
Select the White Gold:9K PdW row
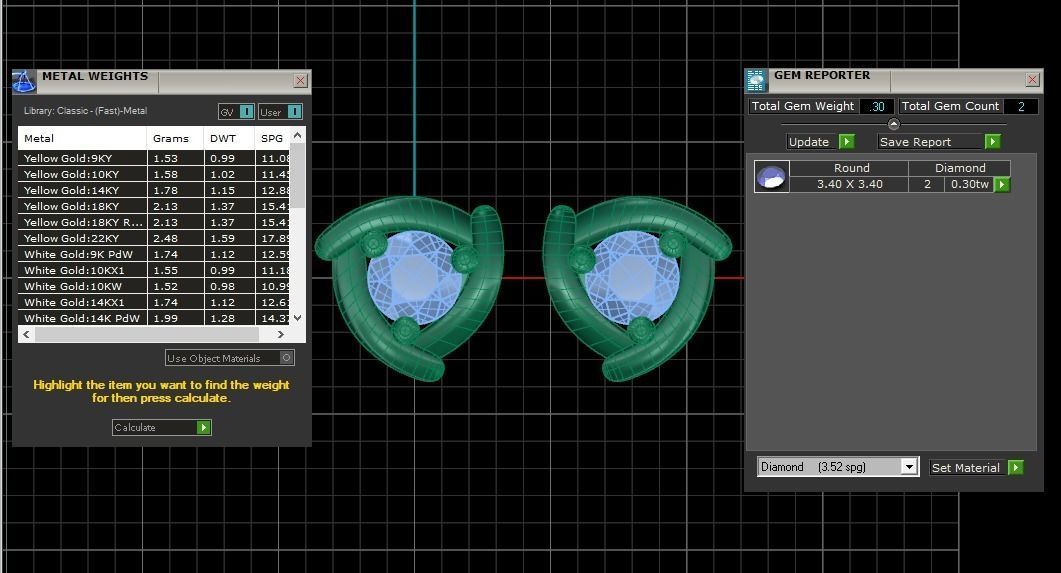click(154, 254)
